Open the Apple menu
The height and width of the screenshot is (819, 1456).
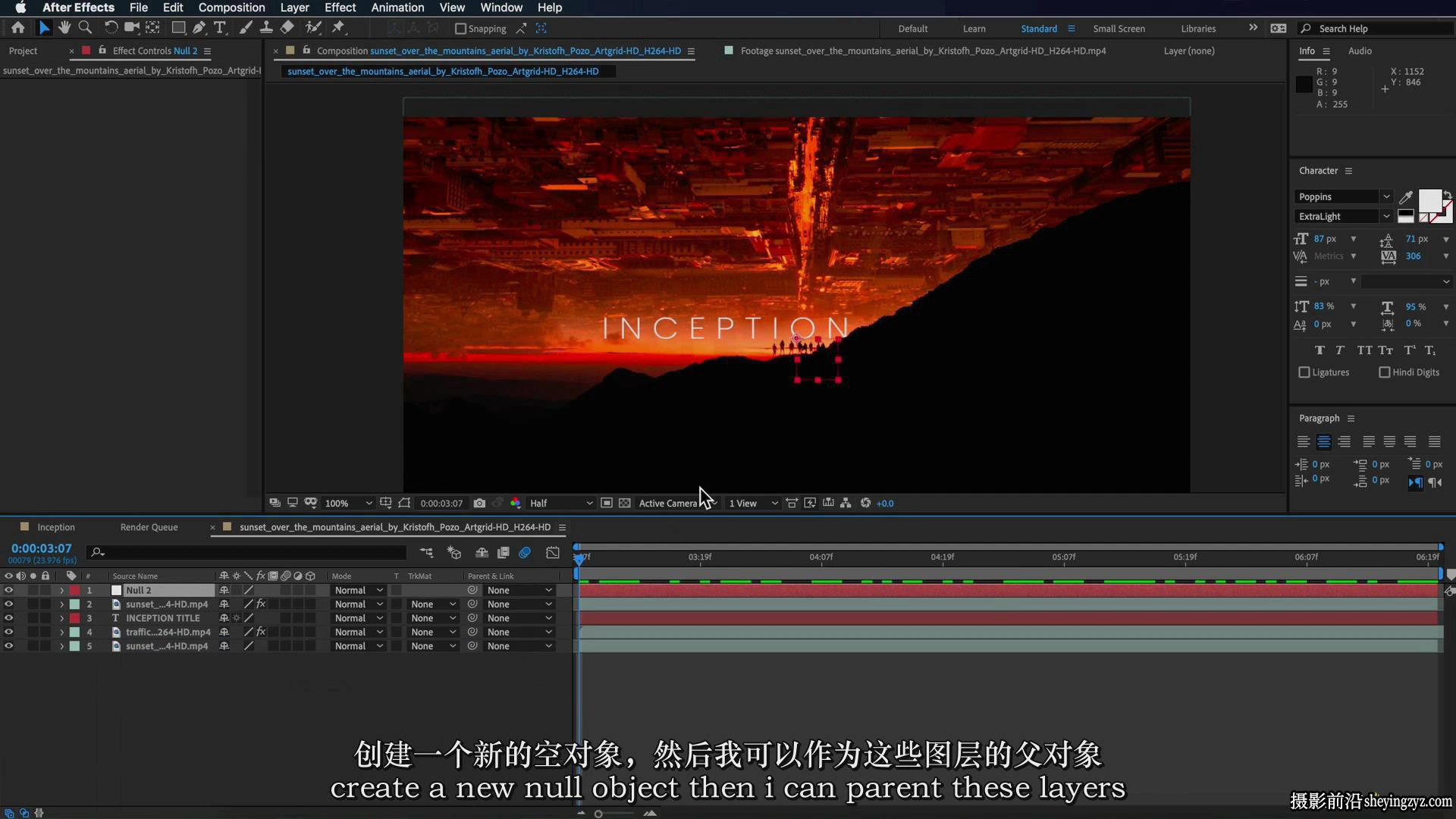pos(20,8)
